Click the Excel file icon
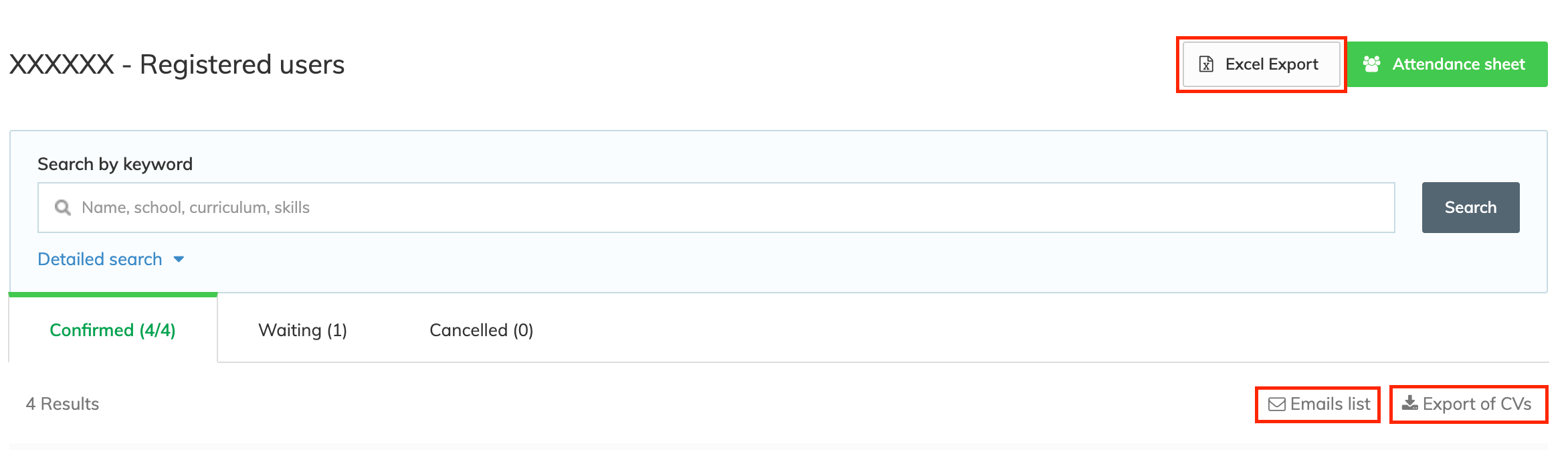The image size is (1568, 450). click(1206, 64)
